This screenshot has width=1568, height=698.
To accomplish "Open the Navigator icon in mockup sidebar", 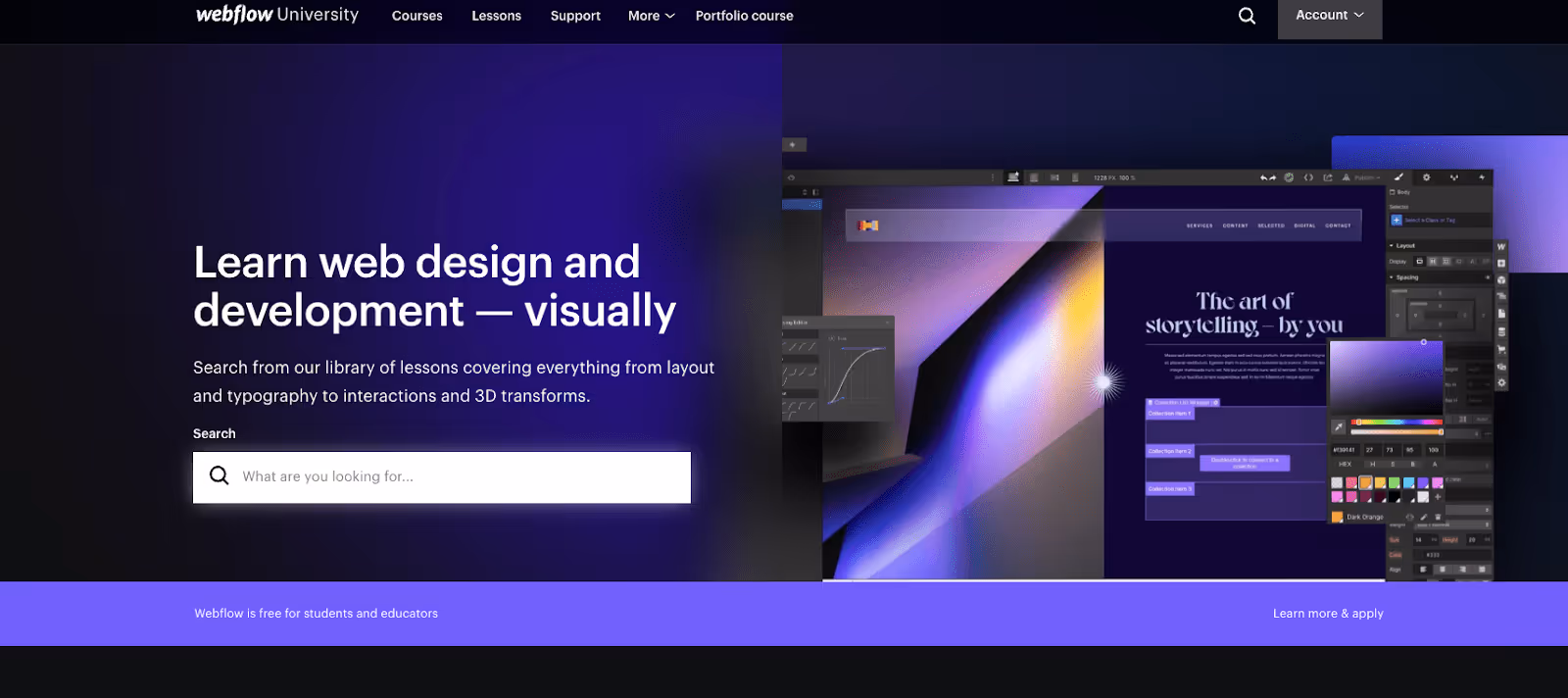I will tap(1501, 296).
